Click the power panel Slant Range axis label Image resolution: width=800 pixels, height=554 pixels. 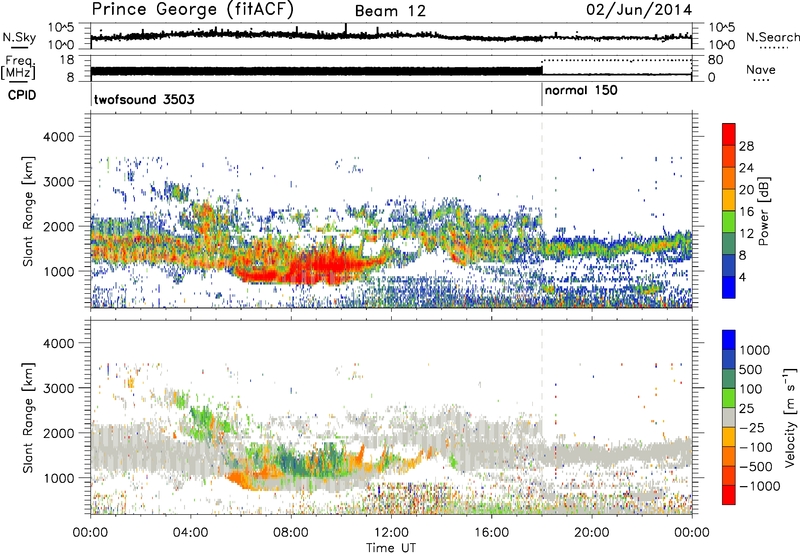[x=28, y=211]
